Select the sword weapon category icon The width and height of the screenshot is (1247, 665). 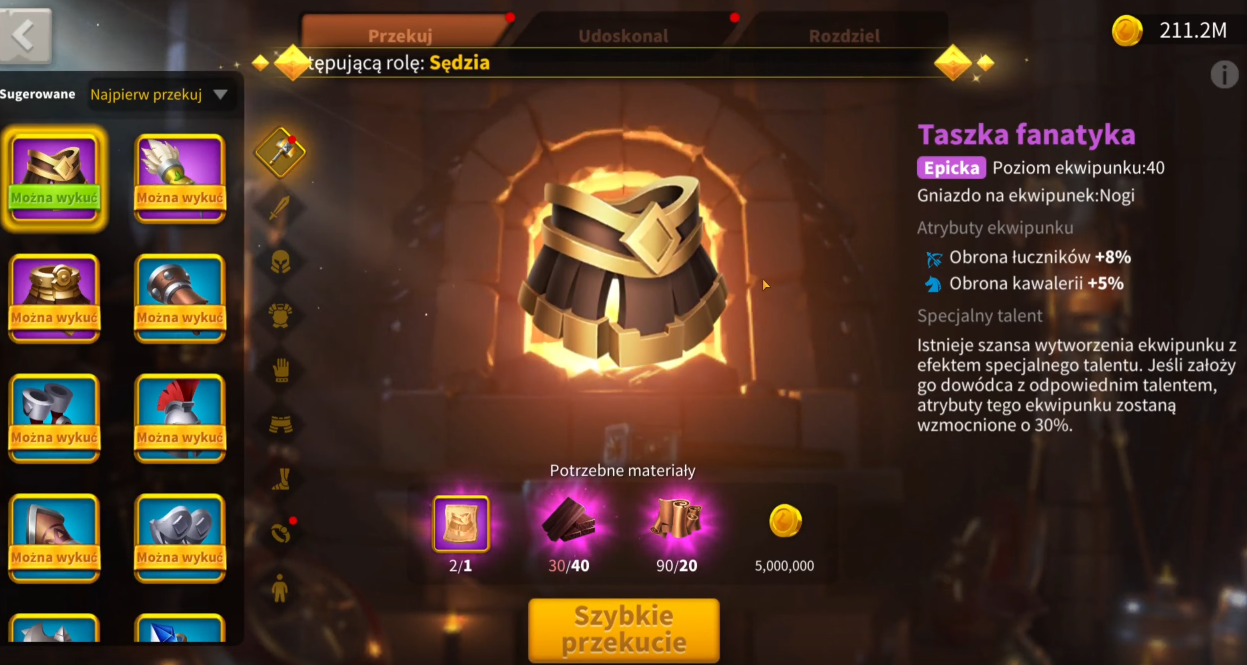[x=280, y=208]
